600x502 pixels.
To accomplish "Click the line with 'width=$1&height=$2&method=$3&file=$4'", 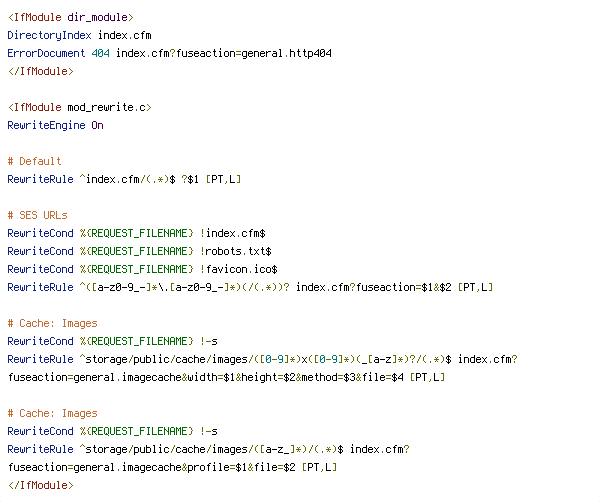I will click(227, 377).
